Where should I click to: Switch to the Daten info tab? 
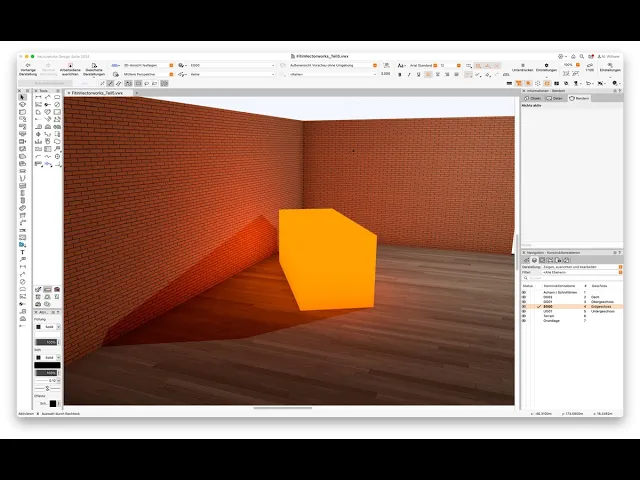point(555,98)
